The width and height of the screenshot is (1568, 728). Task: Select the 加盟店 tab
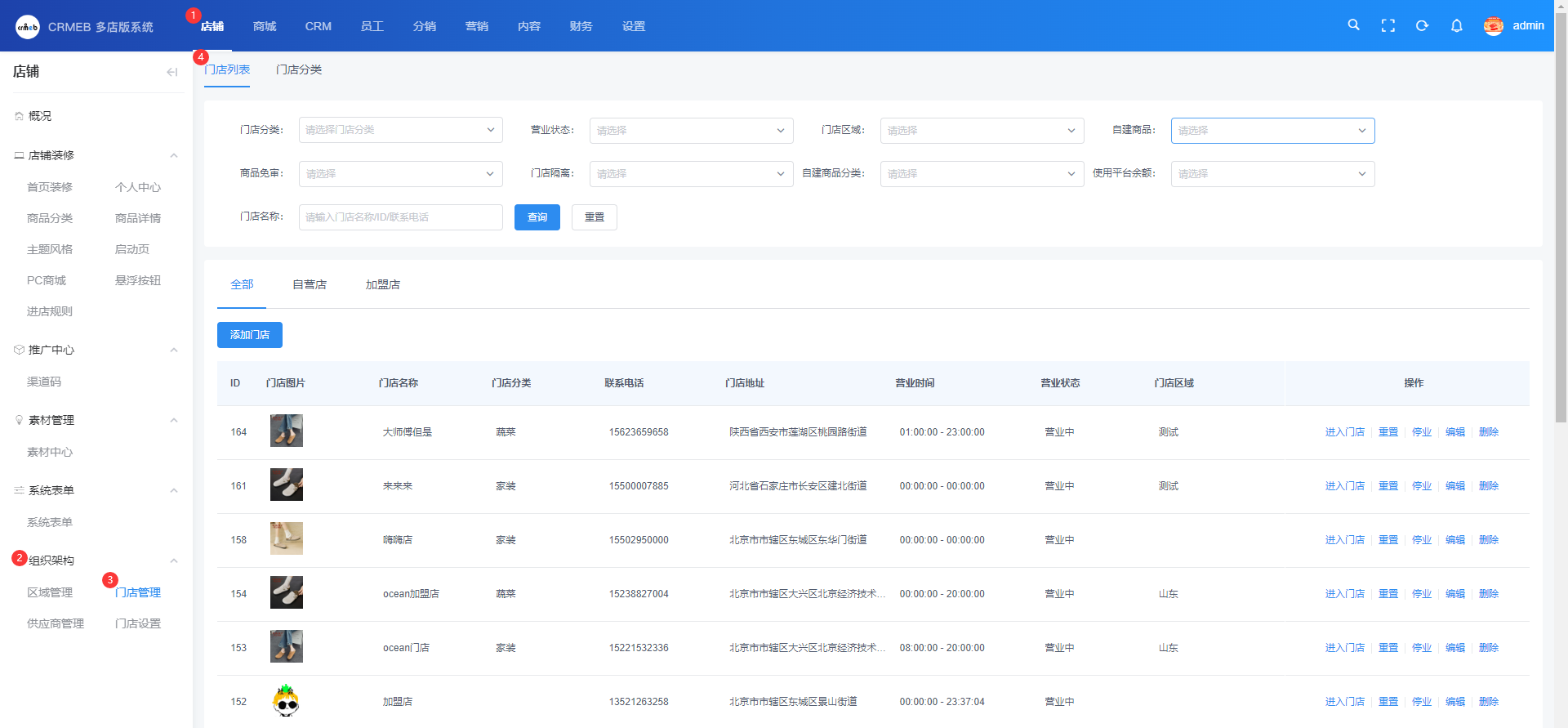click(382, 284)
